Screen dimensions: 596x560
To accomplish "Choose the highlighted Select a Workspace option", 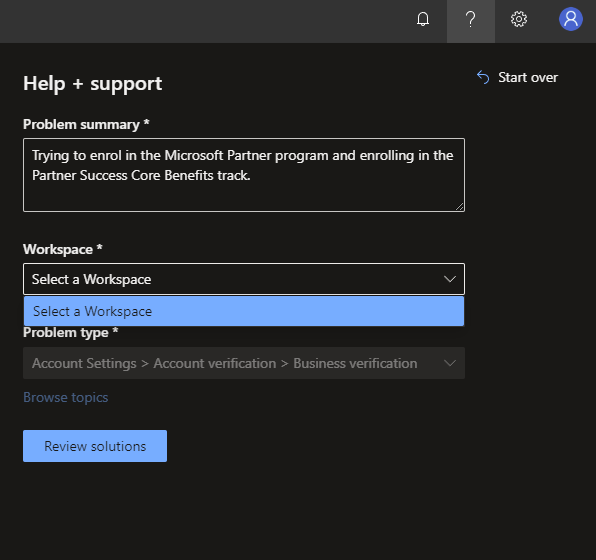I will point(244,311).
